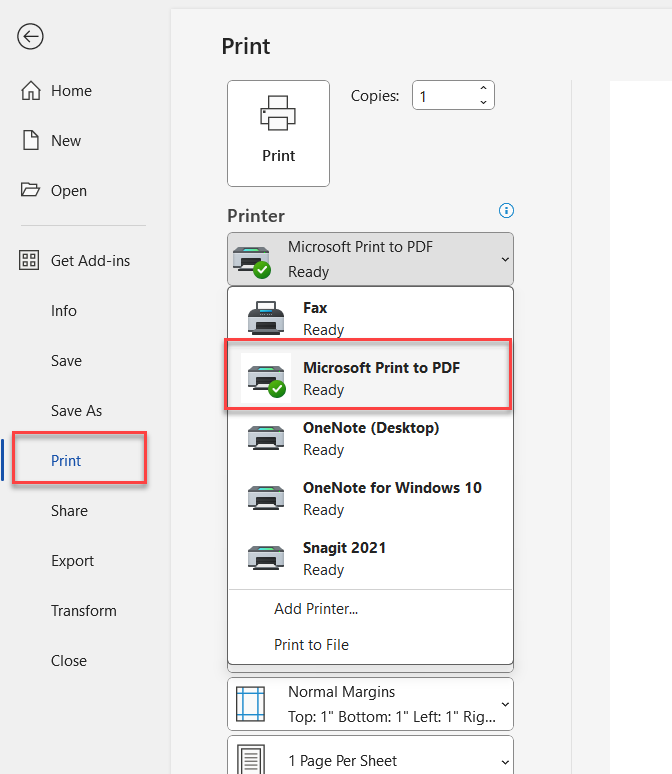Click Save in the sidebar

coord(66,361)
